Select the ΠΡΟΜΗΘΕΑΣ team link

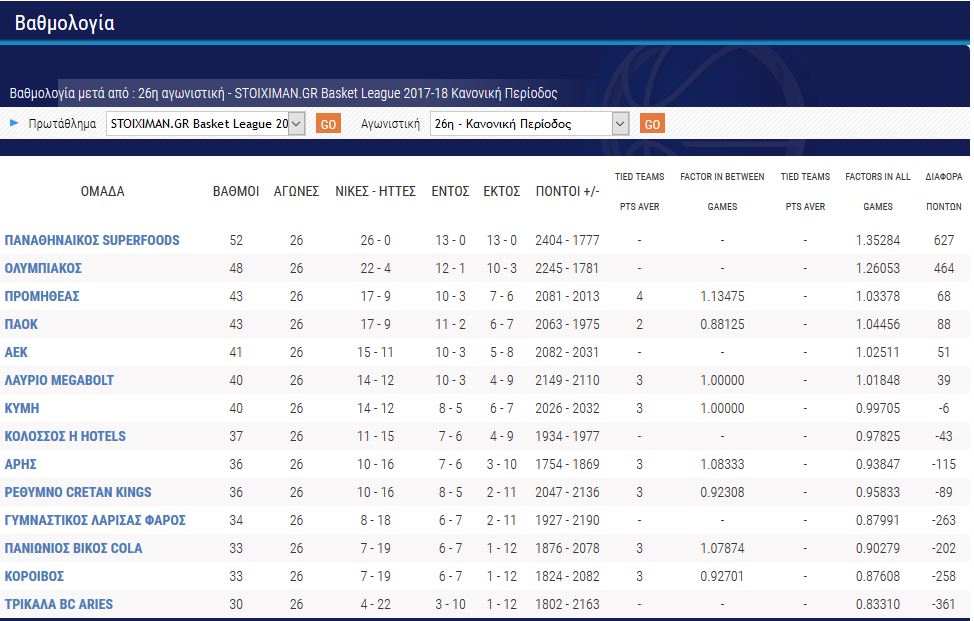pyautogui.click(x=42, y=296)
